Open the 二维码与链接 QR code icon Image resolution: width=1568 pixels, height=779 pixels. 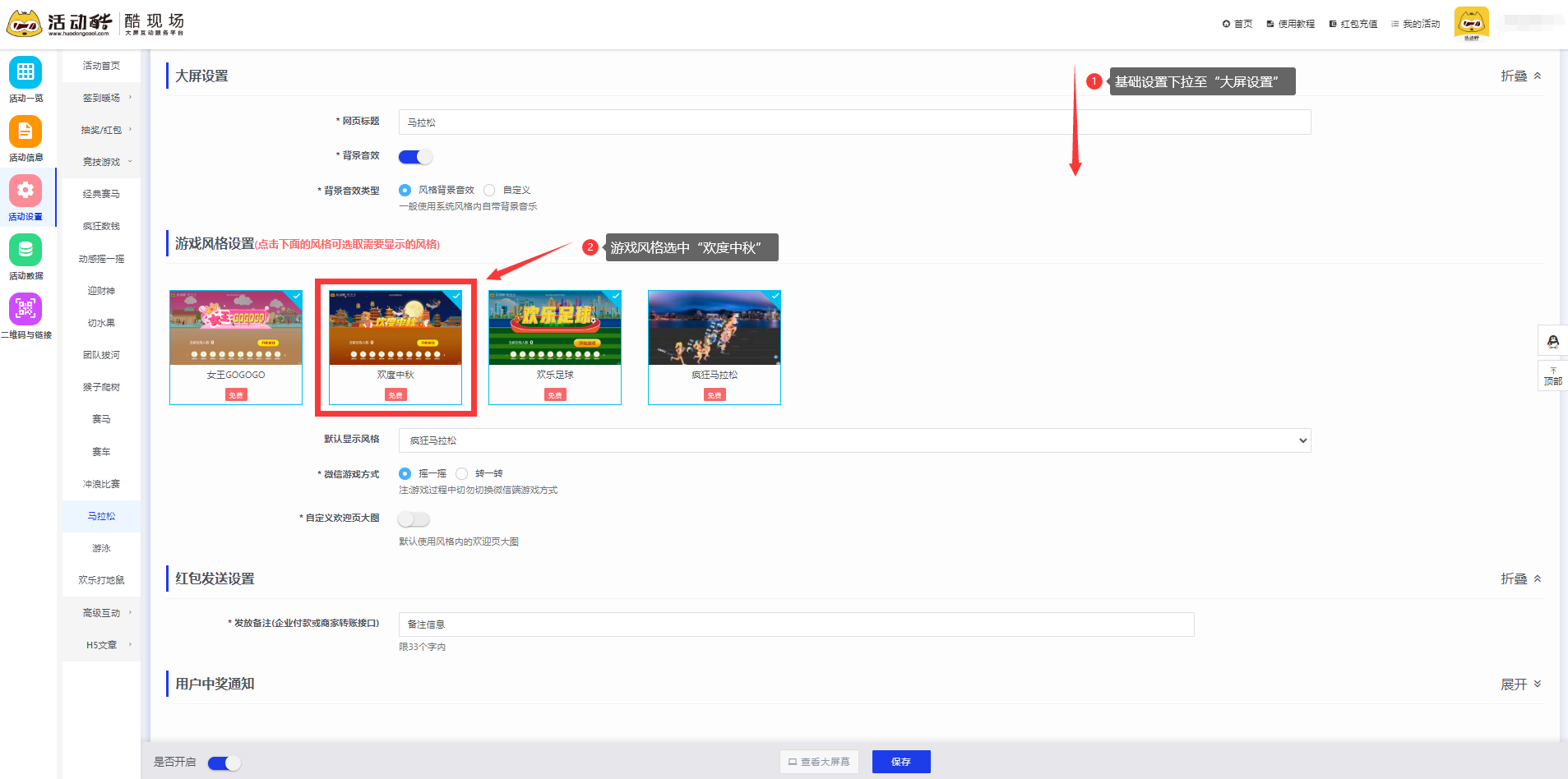(x=25, y=309)
